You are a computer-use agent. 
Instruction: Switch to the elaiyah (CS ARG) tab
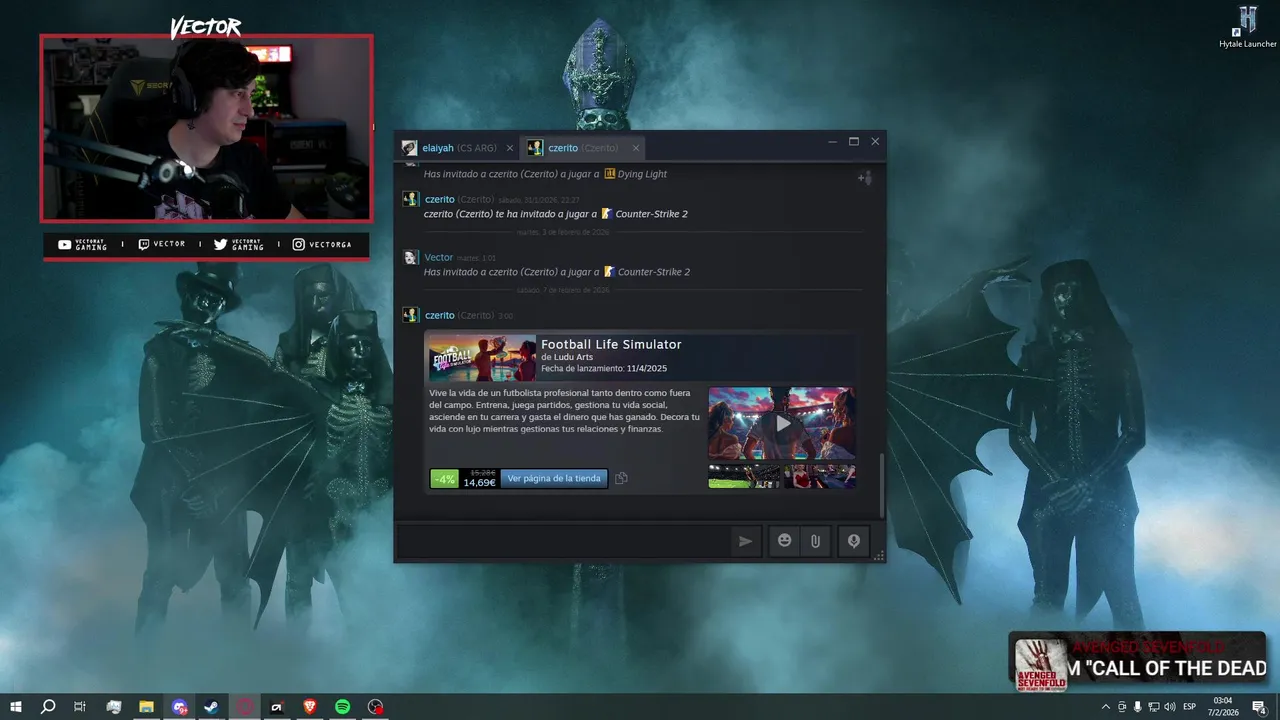click(458, 148)
